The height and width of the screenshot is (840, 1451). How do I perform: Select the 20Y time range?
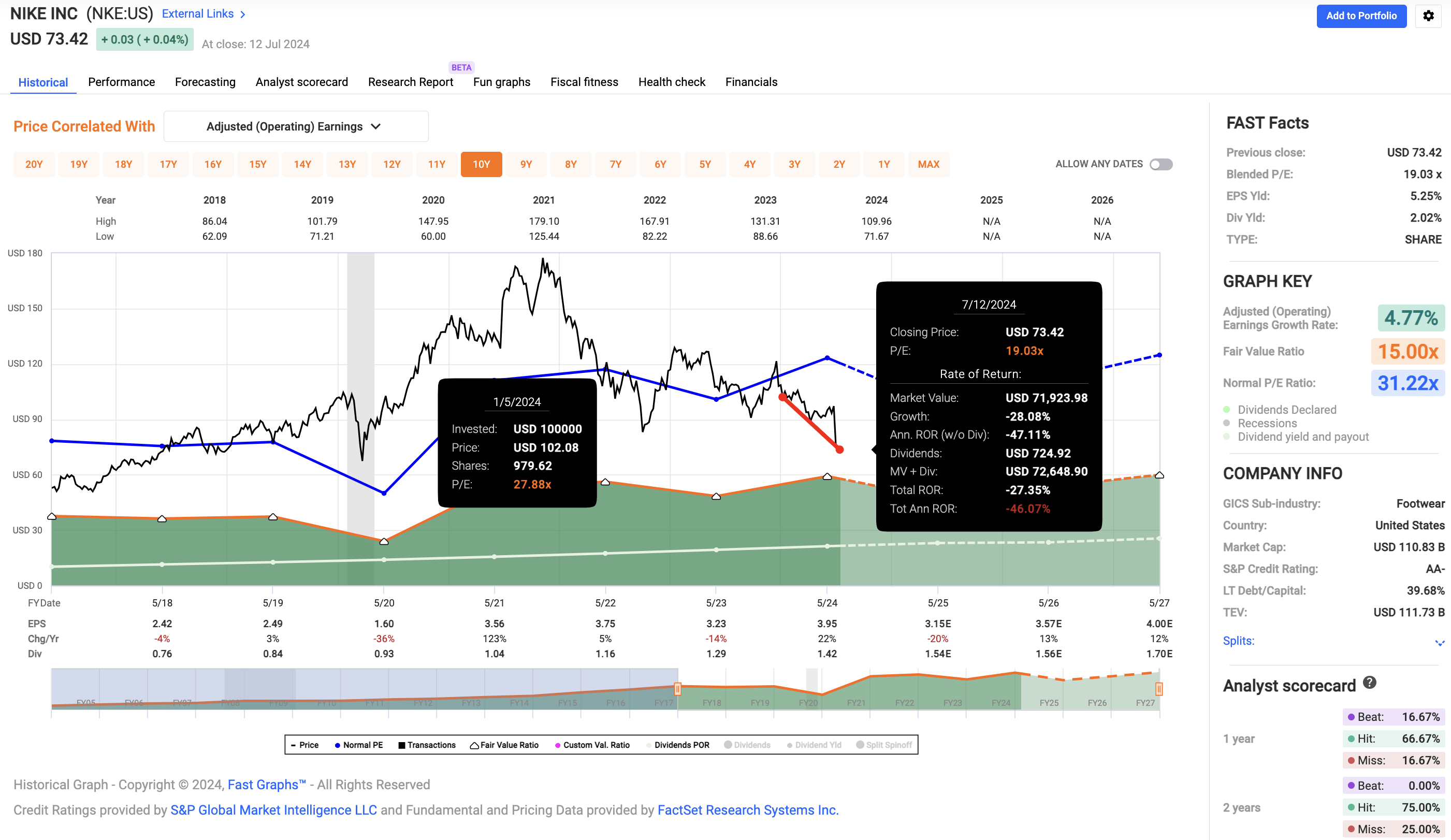(34, 165)
